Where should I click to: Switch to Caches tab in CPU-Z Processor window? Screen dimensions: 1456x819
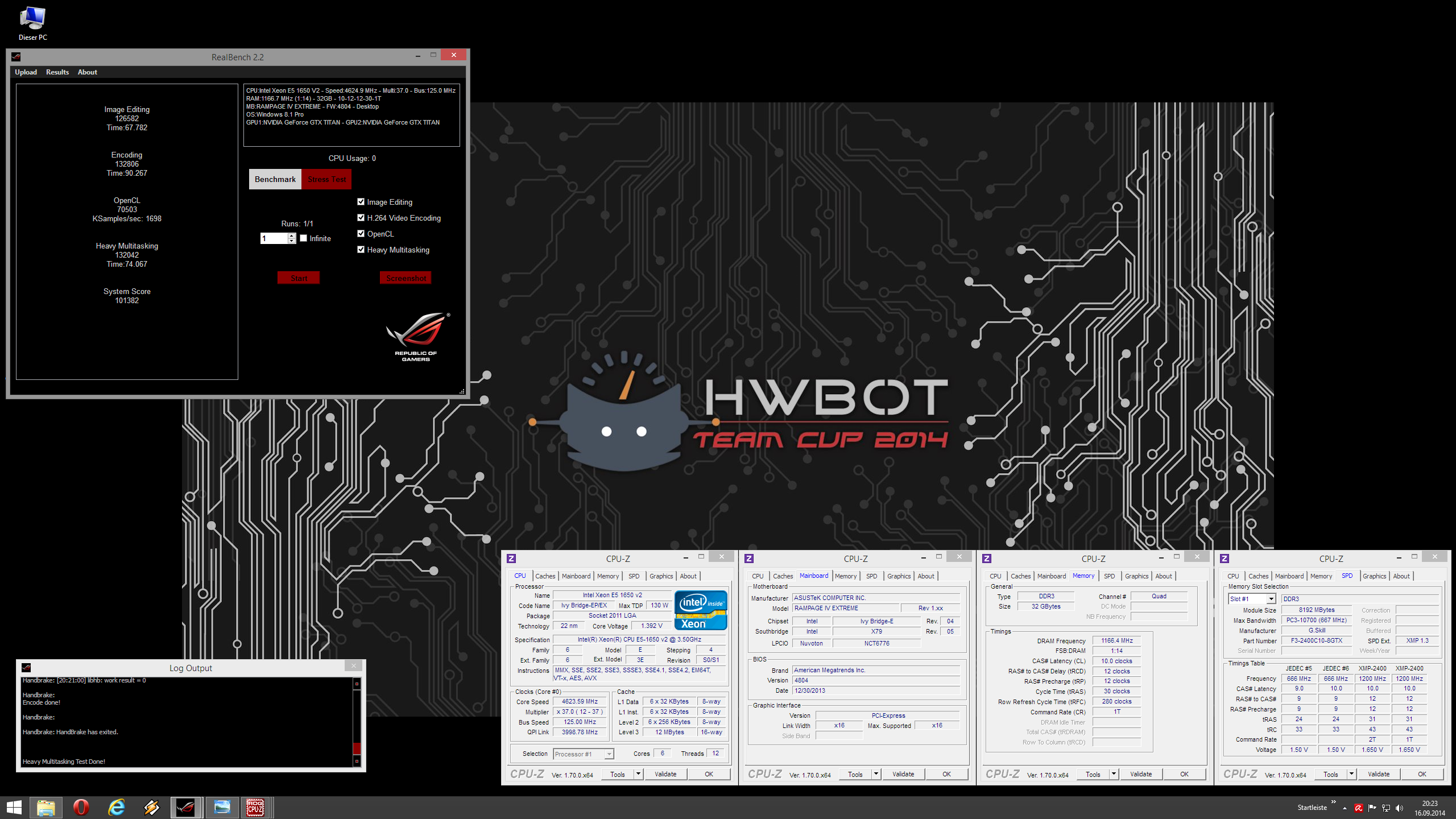(545, 576)
